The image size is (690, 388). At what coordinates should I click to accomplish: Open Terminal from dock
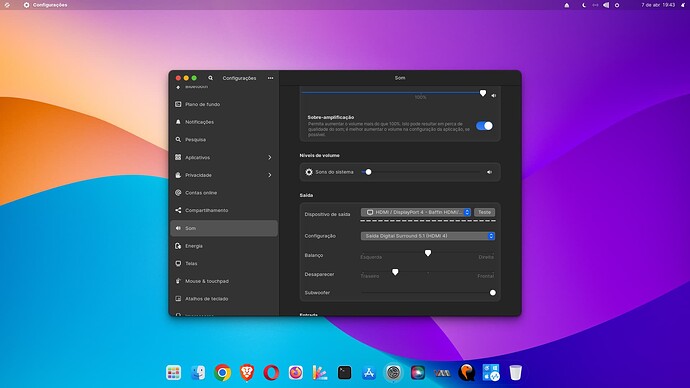tap(345, 373)
